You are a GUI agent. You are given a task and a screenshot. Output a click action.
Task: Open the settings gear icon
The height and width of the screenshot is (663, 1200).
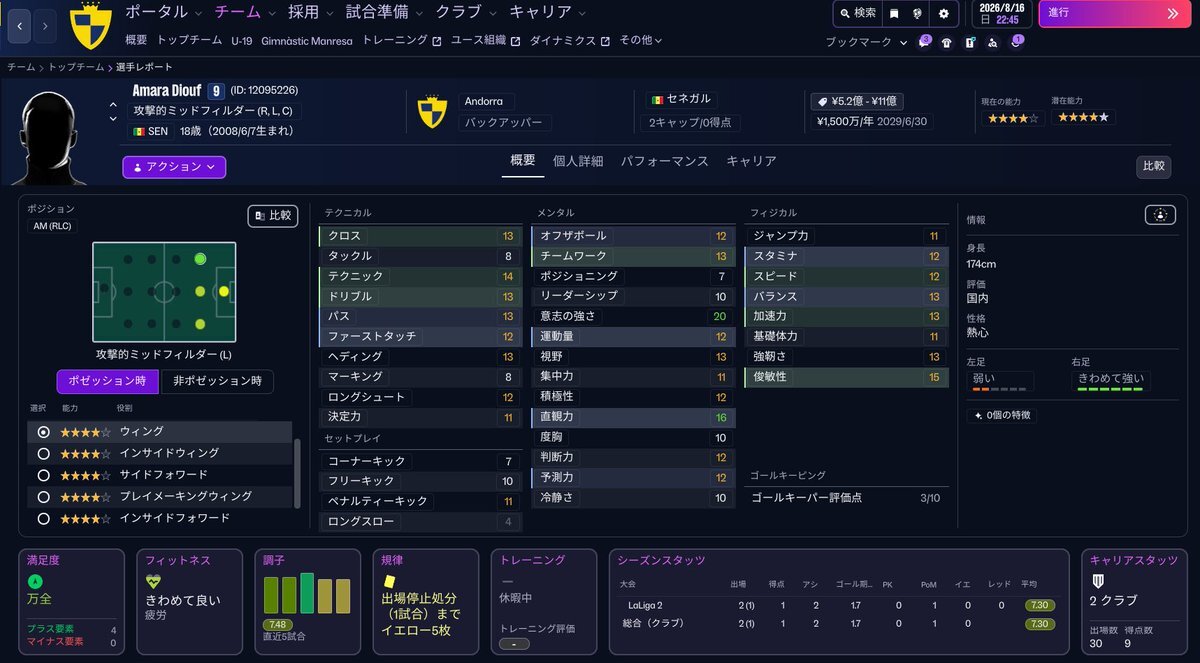(943, 14)
